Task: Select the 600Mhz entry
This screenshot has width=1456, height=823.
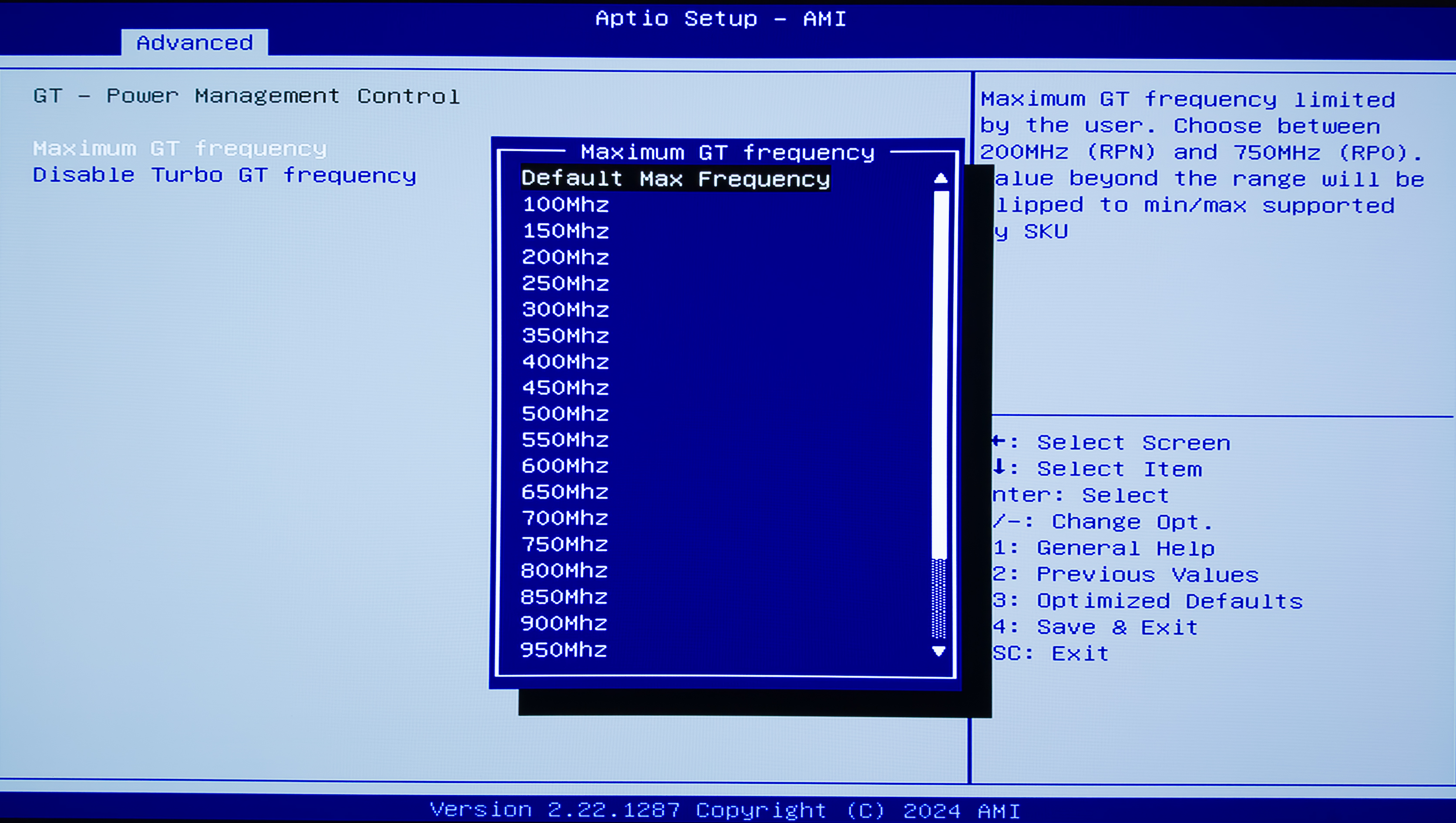Action: tap(565, 466)
